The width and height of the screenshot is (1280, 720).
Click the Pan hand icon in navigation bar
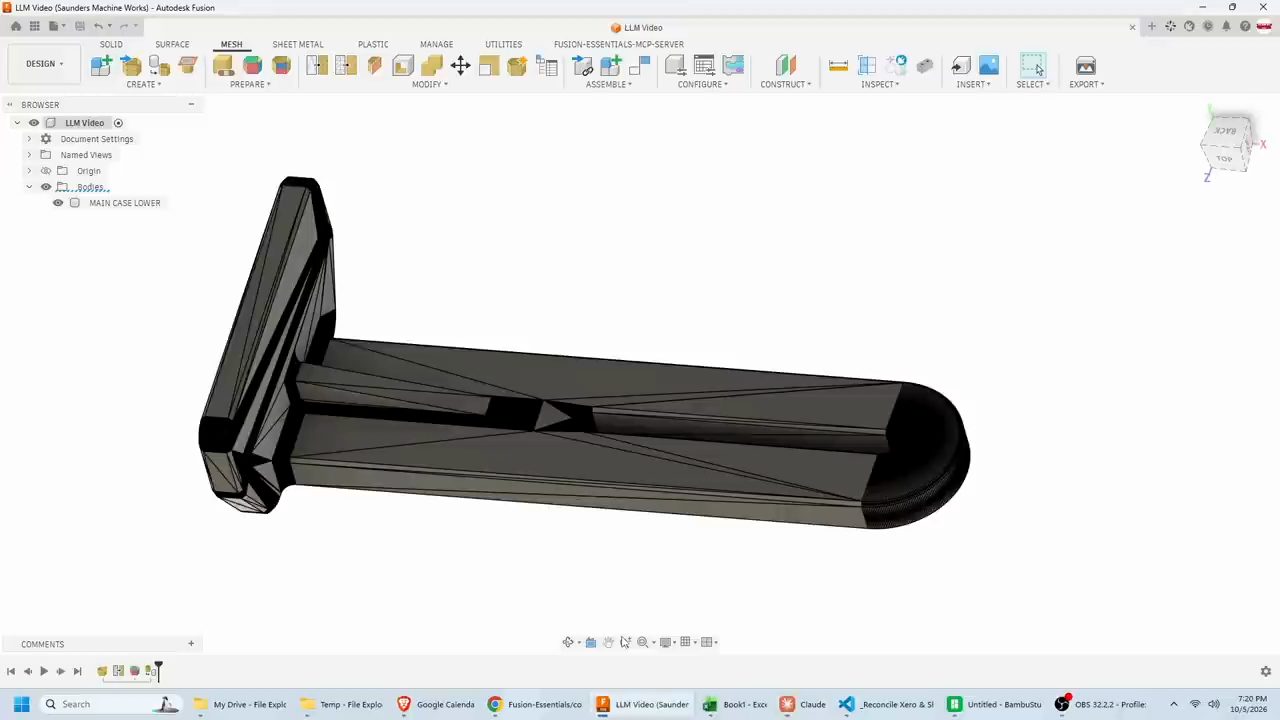[x=608, y=642]
